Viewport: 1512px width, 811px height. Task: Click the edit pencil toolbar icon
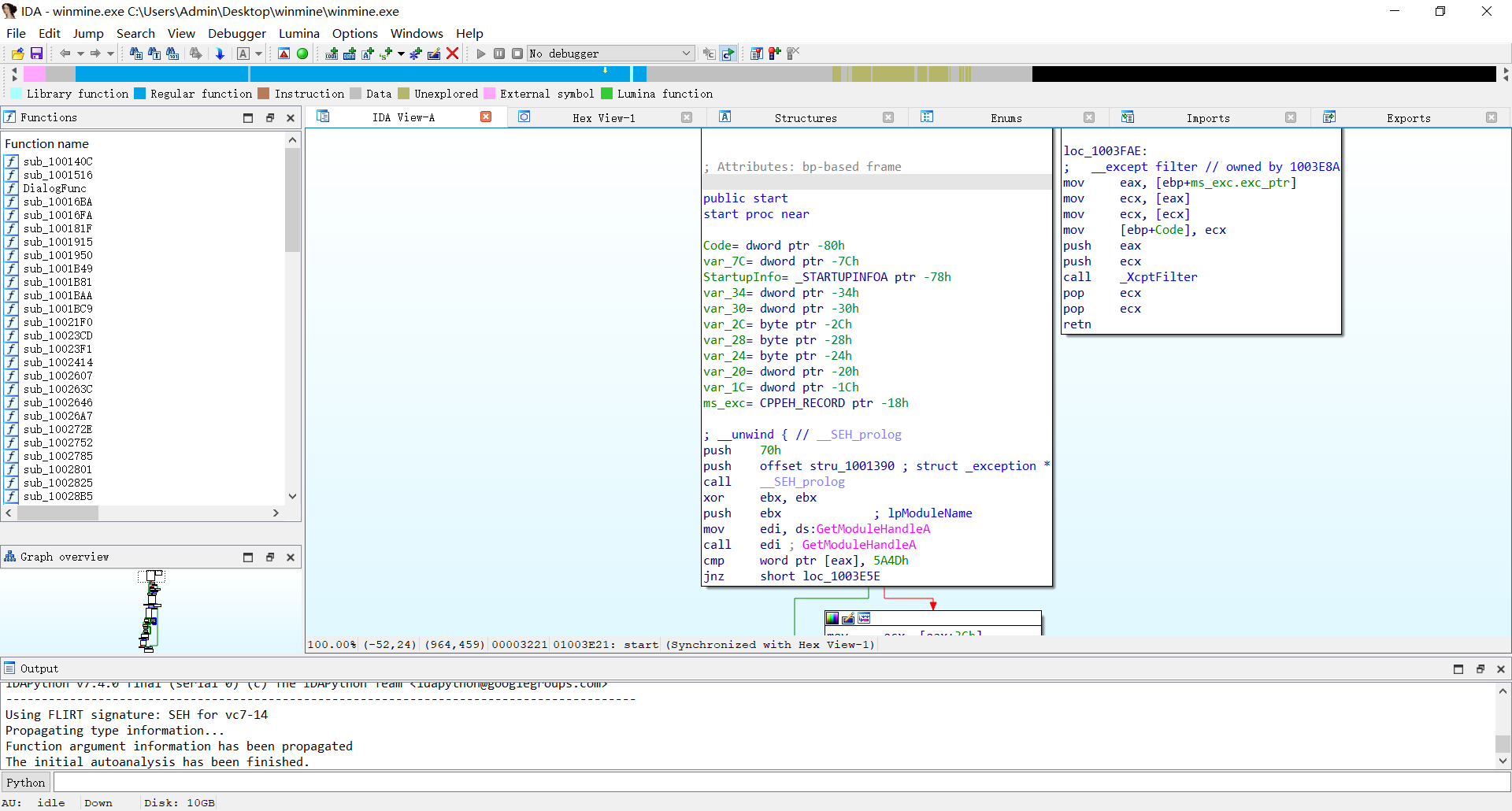pos(434,54)
